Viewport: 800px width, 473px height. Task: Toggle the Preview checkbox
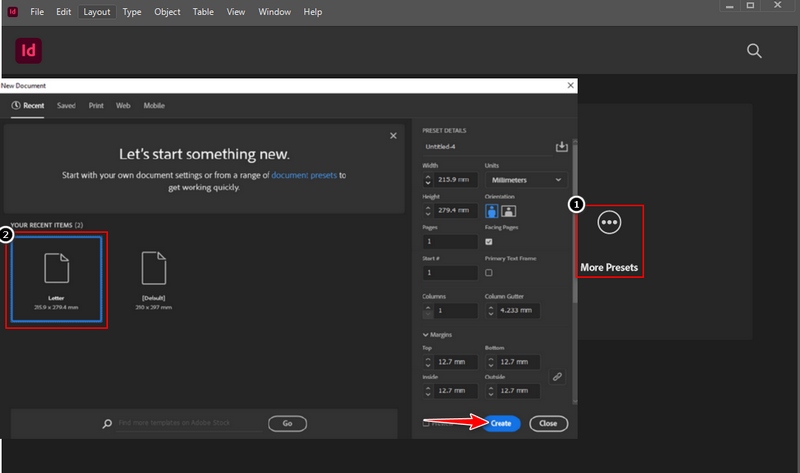(426, 424)
